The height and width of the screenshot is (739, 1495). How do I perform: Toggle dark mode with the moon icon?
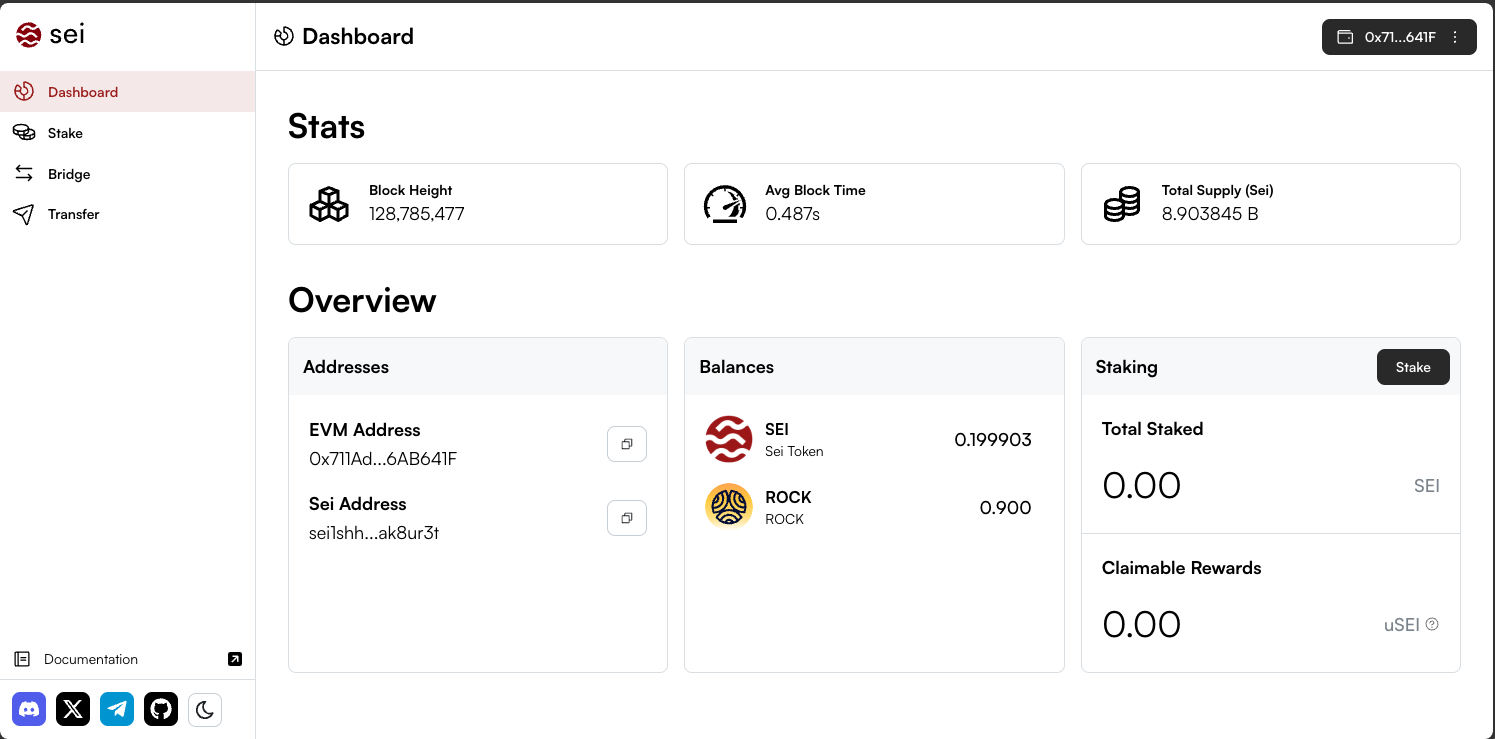click(205, 709)
